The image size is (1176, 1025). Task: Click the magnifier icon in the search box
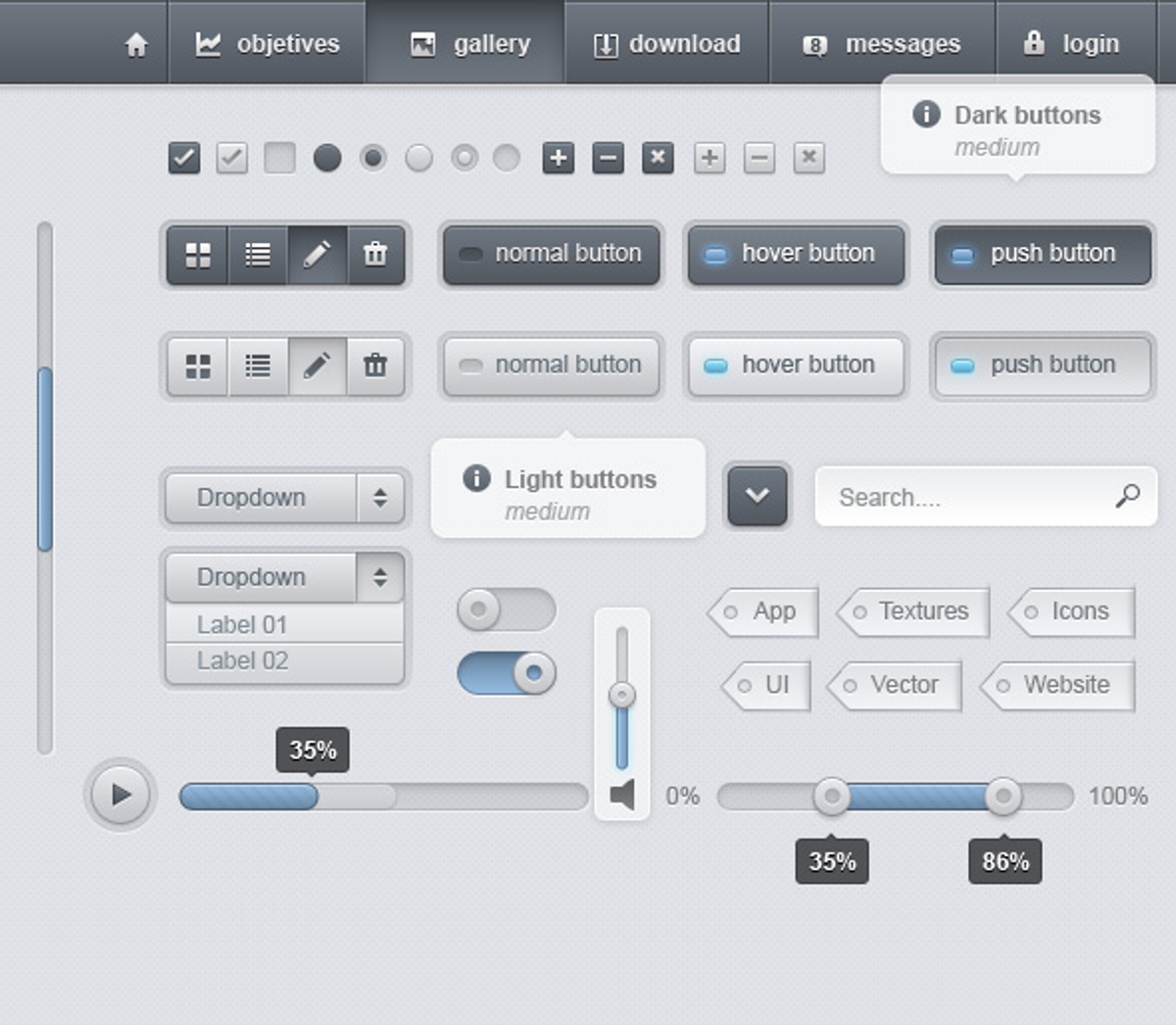(1127, 496)
